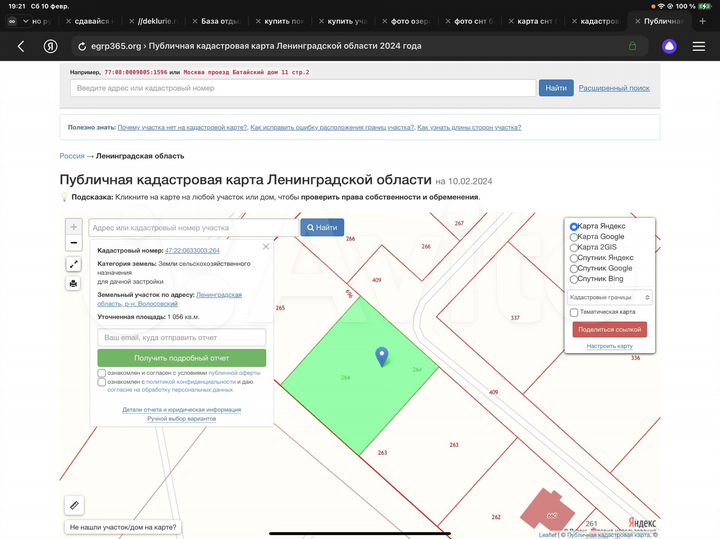This screenshot has height=539, width=720.
Task: Switch to 'фото озер' tab
Action: pyautogui.click(x=411, y=21)
